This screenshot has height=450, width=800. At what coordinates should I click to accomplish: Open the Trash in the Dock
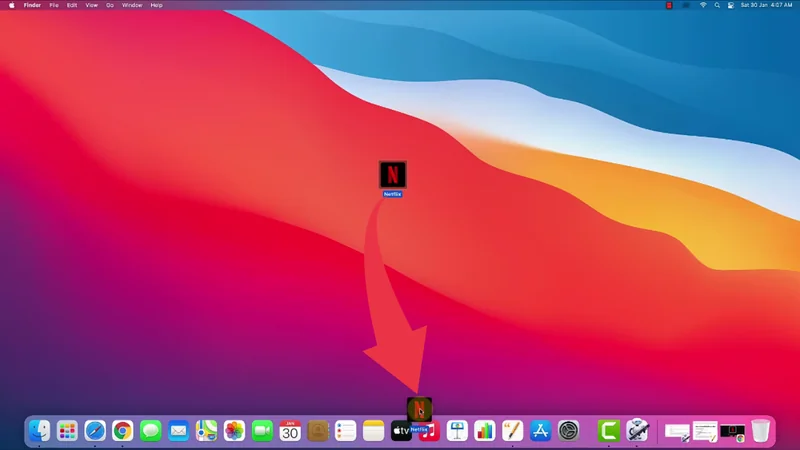761,431
